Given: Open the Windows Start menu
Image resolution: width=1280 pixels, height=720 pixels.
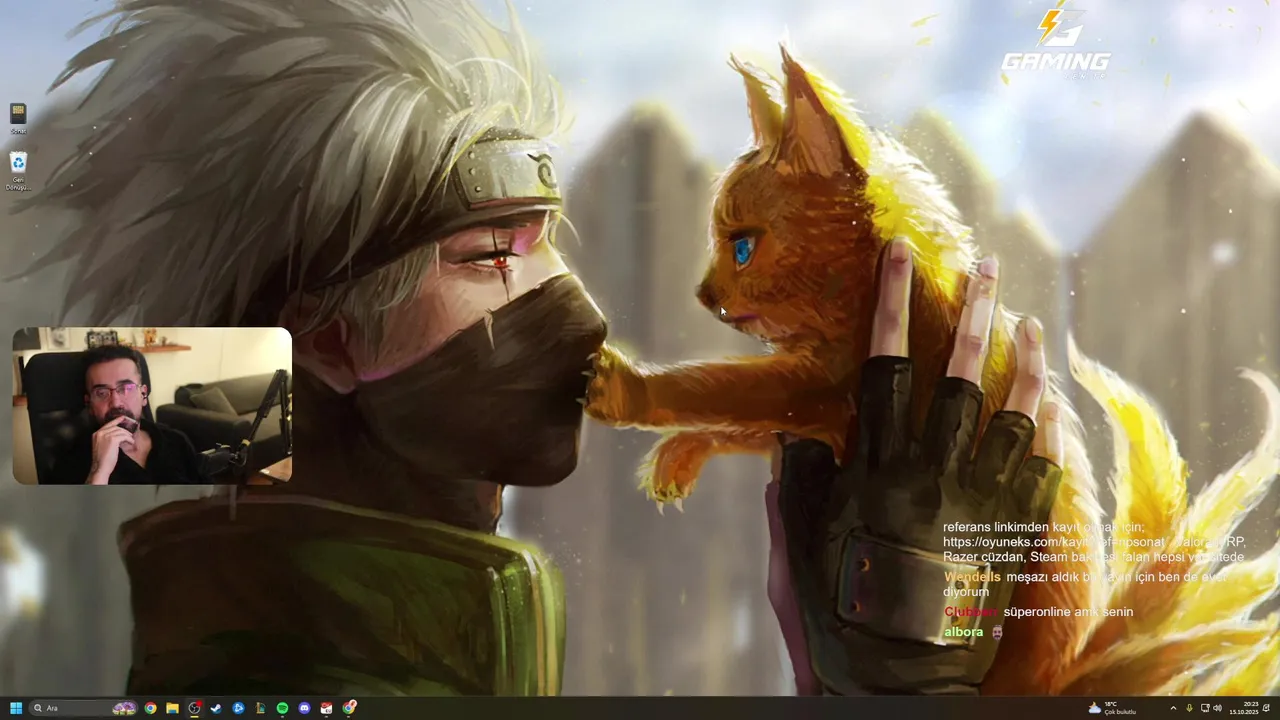Looking at the screenshot, I should pos(16,708).
